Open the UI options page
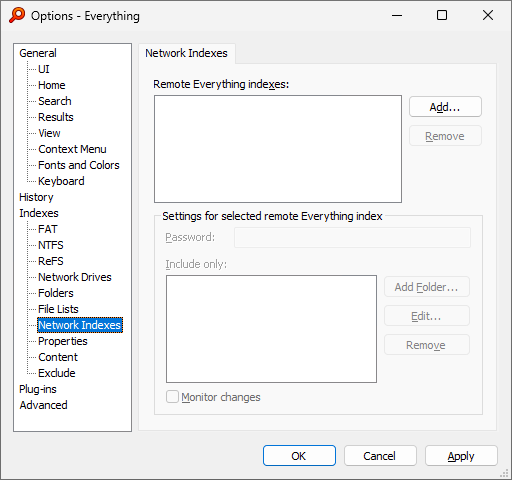Image resolution: width=512 pixels, height=480 pixels. 44,69
